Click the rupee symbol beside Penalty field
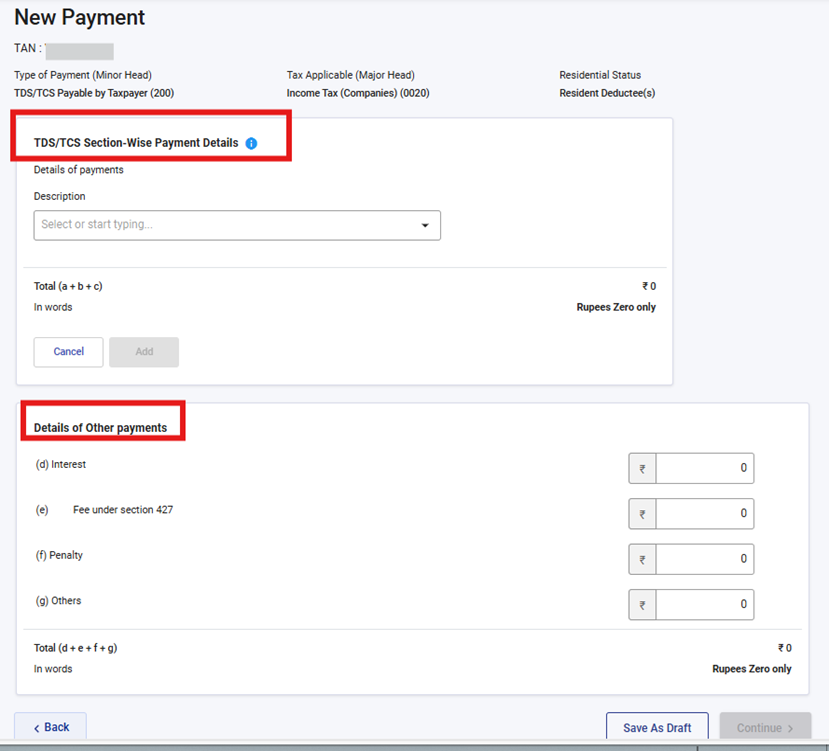829x751 pixels. pyautogui.click(x=642, y=559)
